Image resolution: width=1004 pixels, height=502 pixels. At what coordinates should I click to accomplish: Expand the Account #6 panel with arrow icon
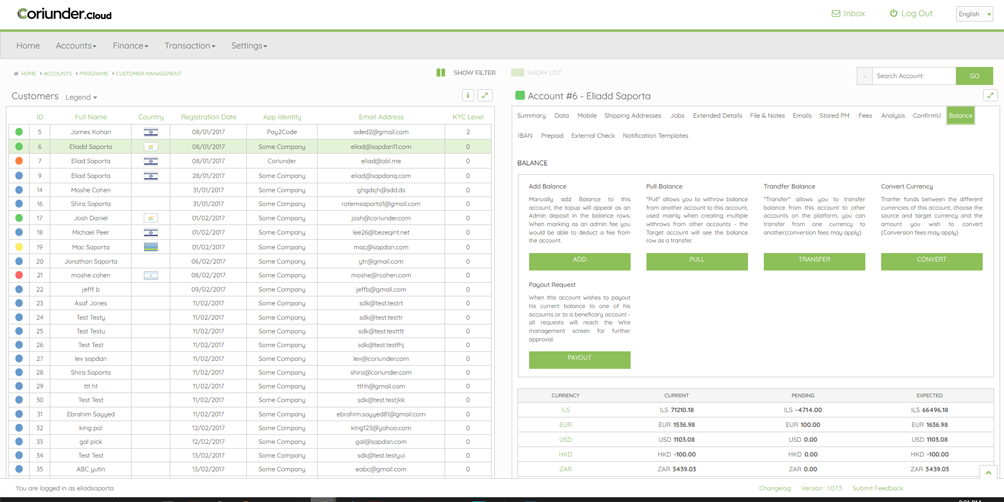991,95
